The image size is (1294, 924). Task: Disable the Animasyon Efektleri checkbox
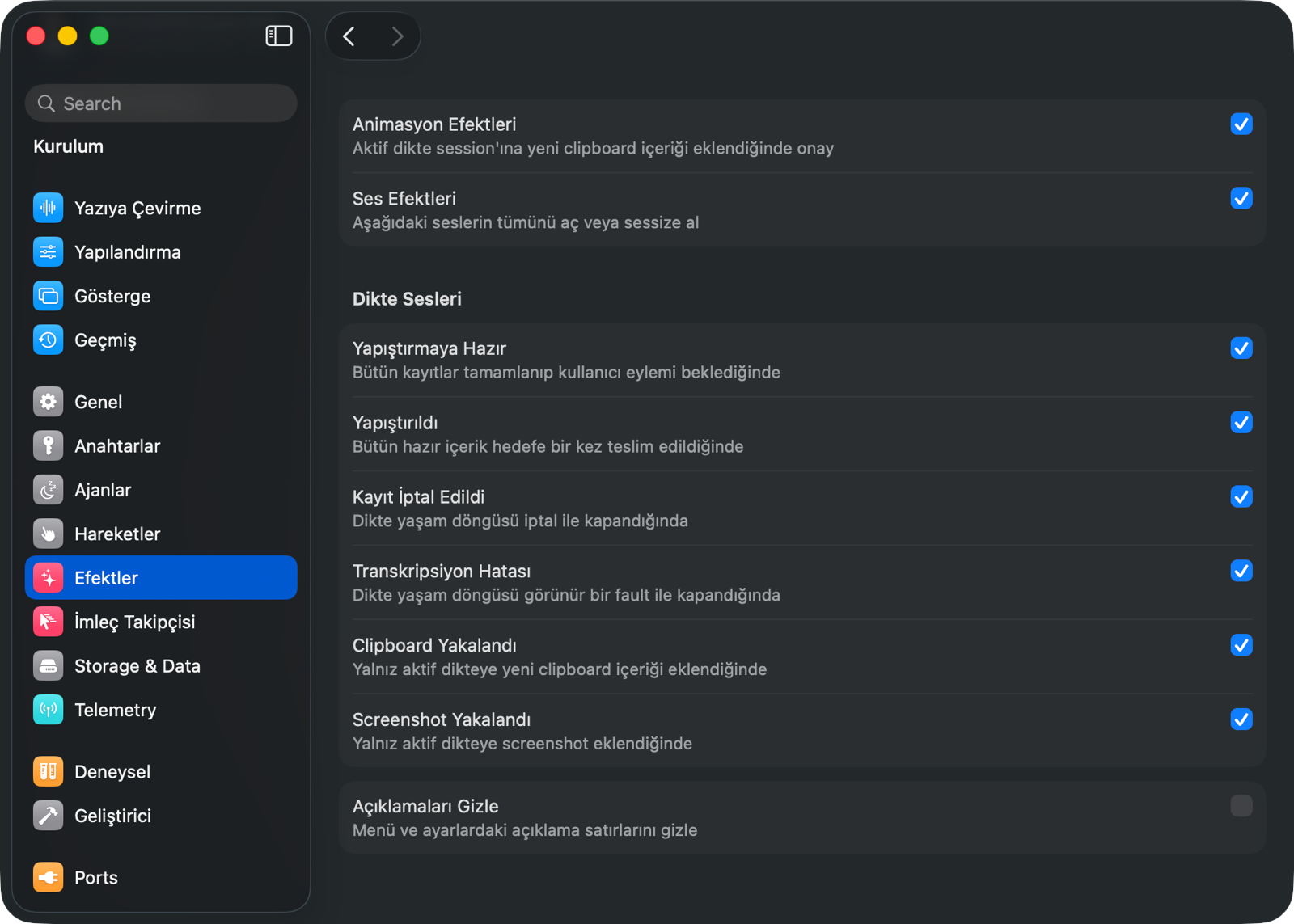coord(1241,124)
